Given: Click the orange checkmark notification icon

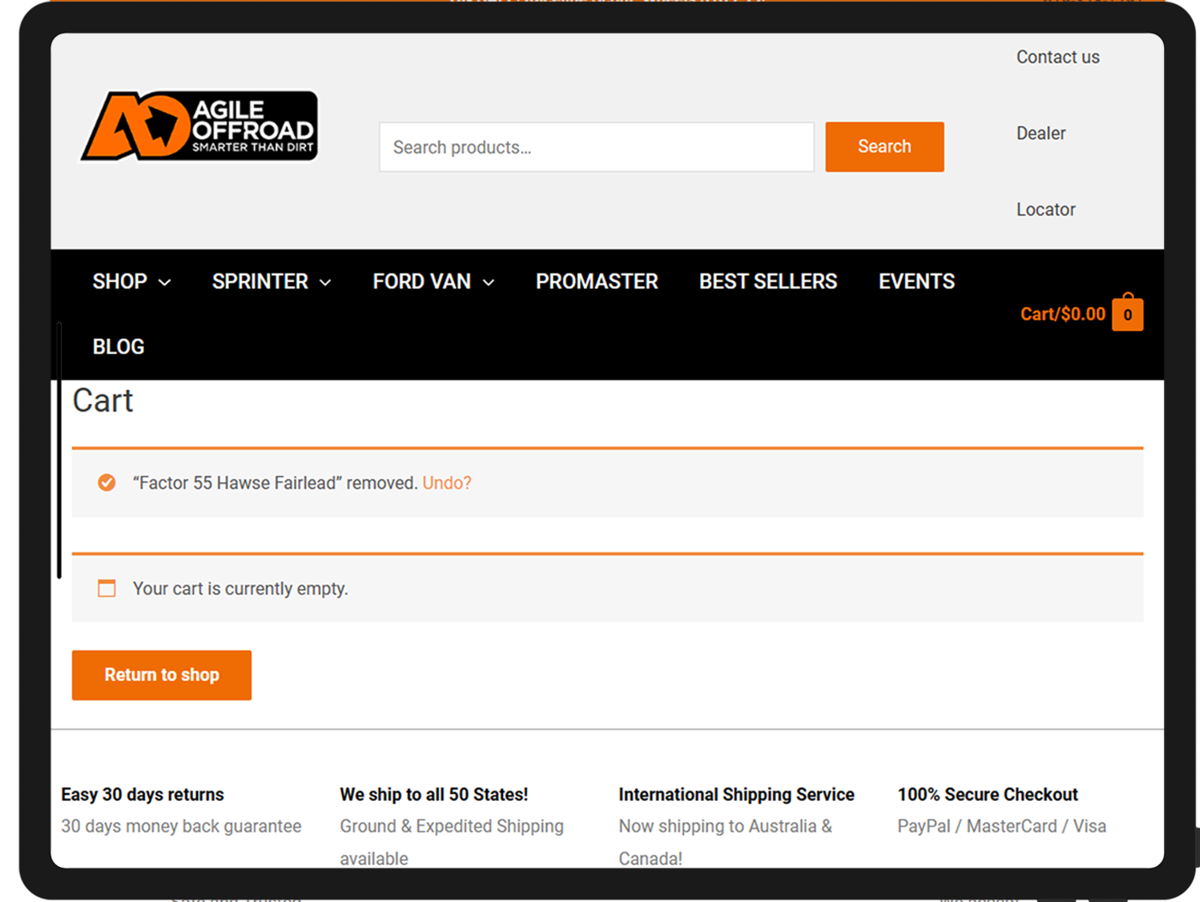Looking at the screenshot, I should click(x=106, y=483).
